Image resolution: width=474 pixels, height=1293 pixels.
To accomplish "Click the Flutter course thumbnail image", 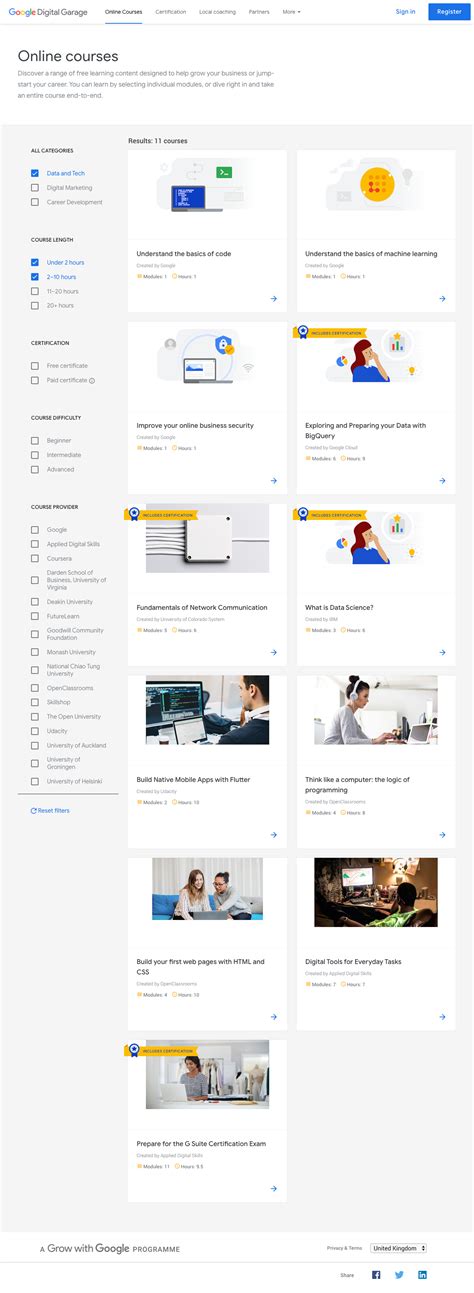I will click(207, 710).
